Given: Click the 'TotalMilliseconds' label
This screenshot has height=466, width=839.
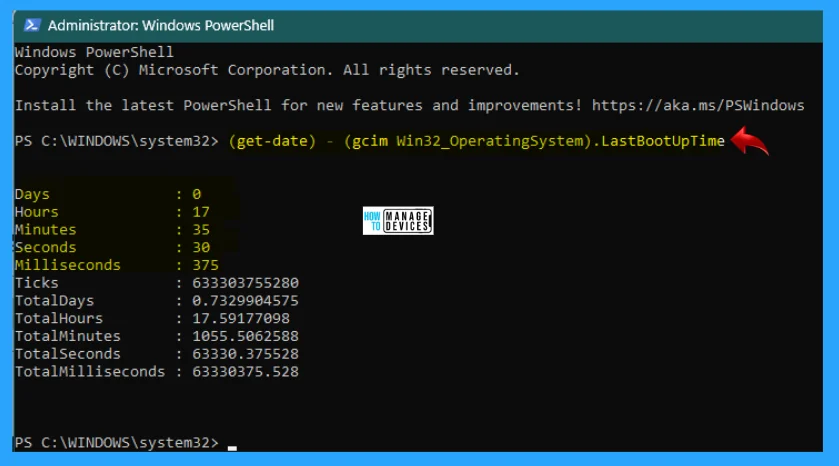Looking at the screenshot, I should pos(90,371).
